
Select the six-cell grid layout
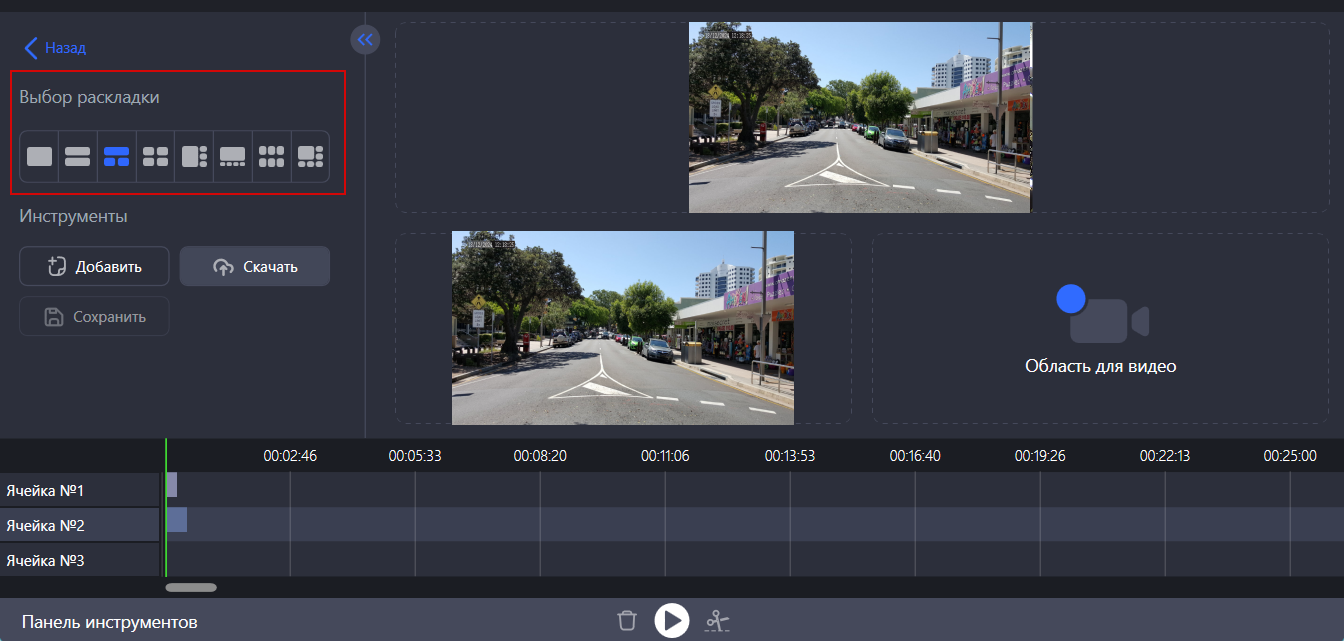click(x=272, y=156)
